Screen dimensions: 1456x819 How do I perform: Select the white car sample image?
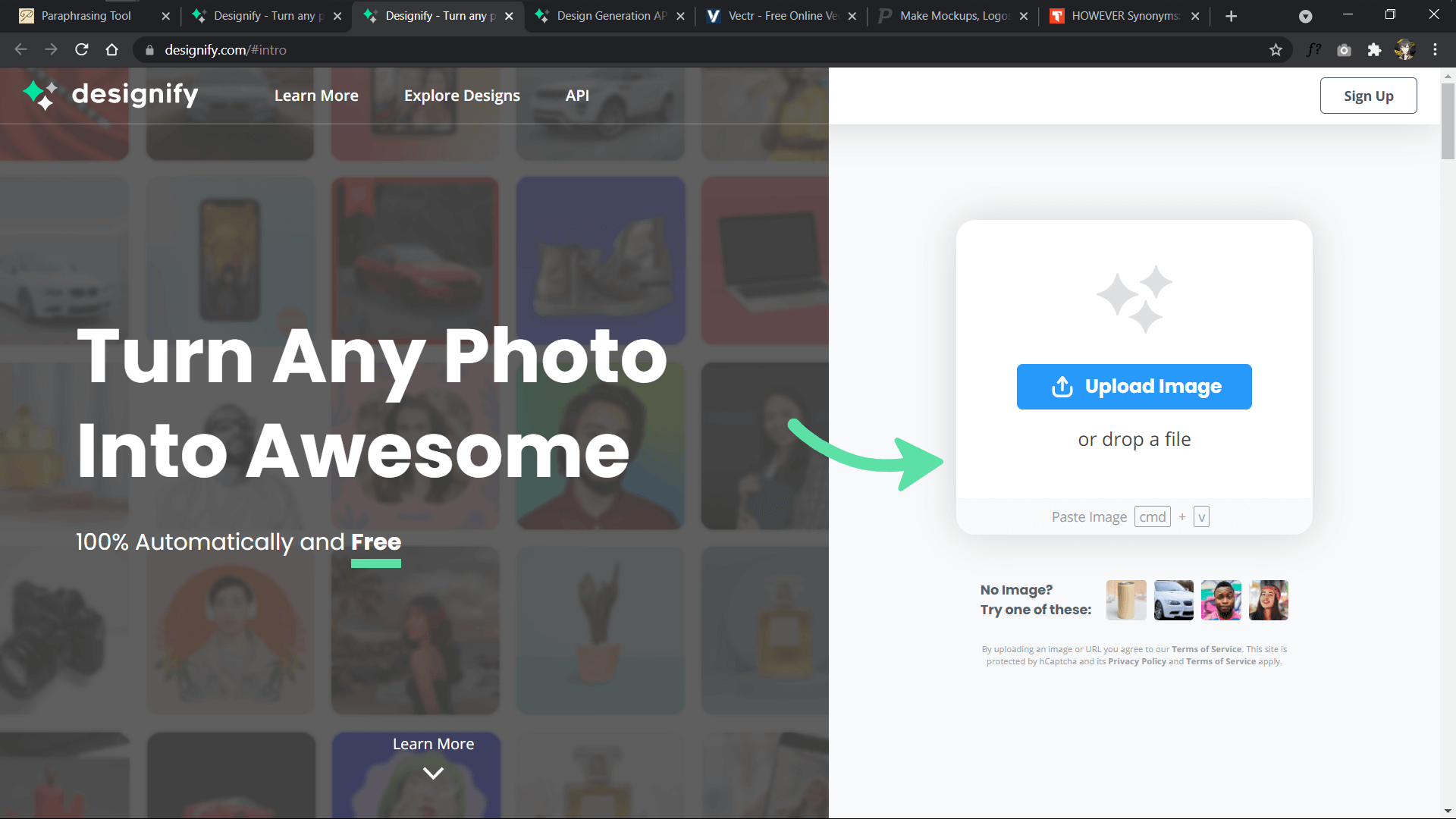(1173, 600)
